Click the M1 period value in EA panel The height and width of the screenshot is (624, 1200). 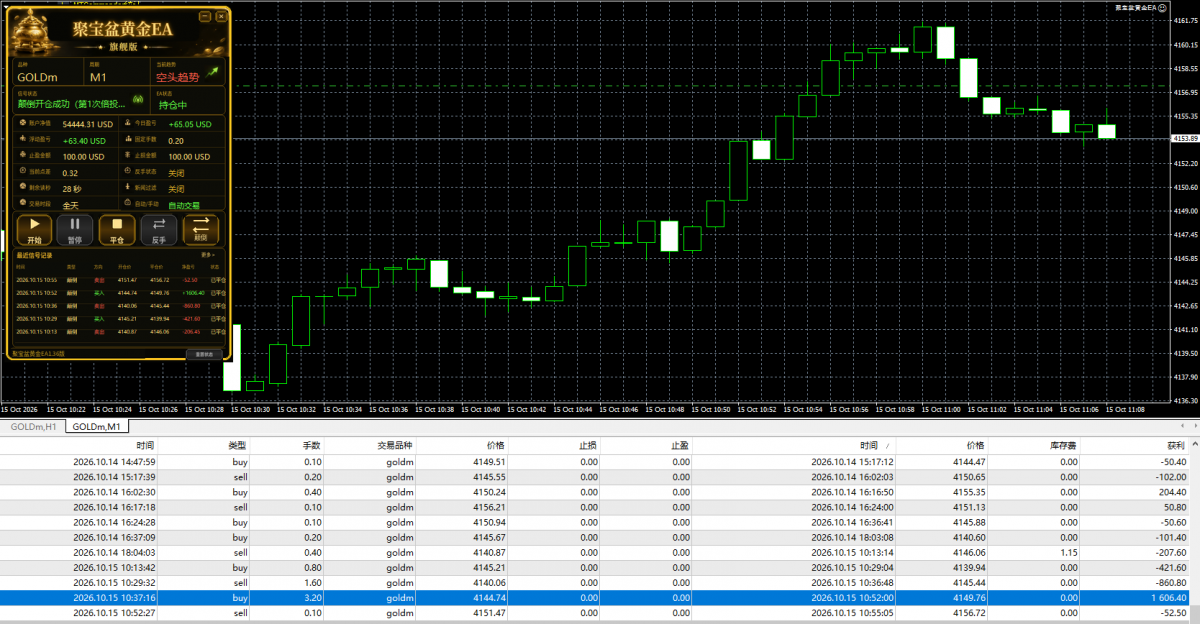pyautogui.click(x=98, y=77)
